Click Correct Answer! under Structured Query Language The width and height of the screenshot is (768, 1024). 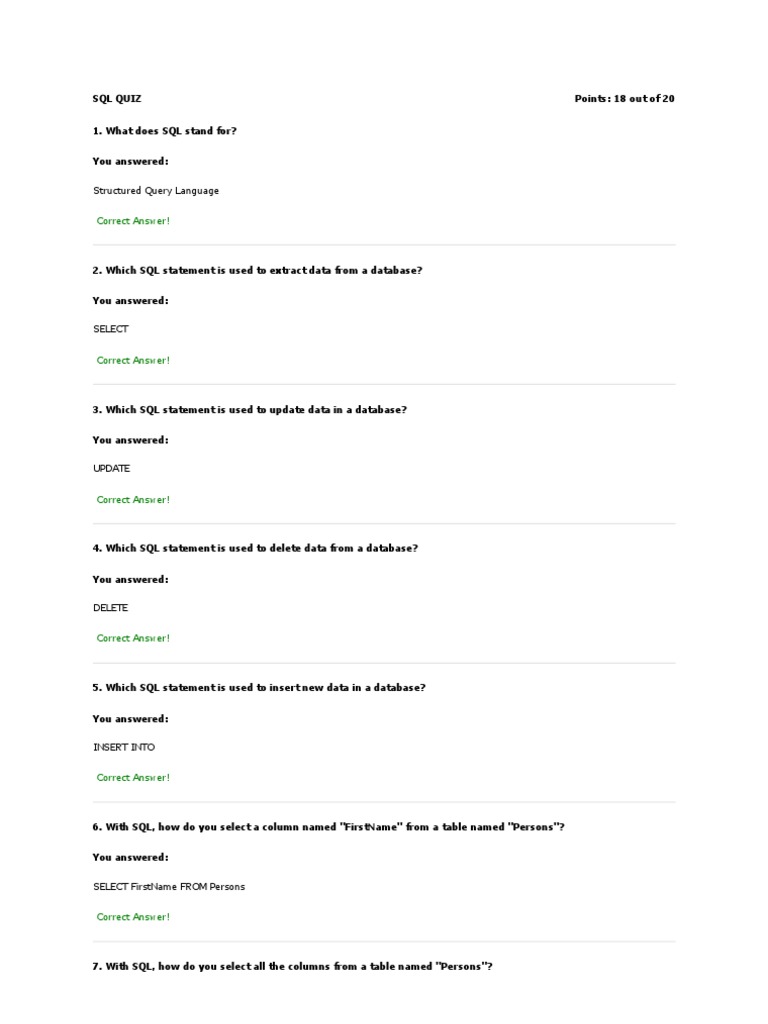pyautogui.click(x=133, y=221)
